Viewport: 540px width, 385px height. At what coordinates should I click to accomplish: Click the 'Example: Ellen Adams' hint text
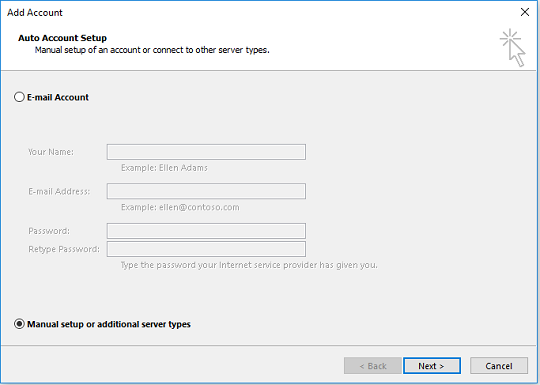[164, 168]
